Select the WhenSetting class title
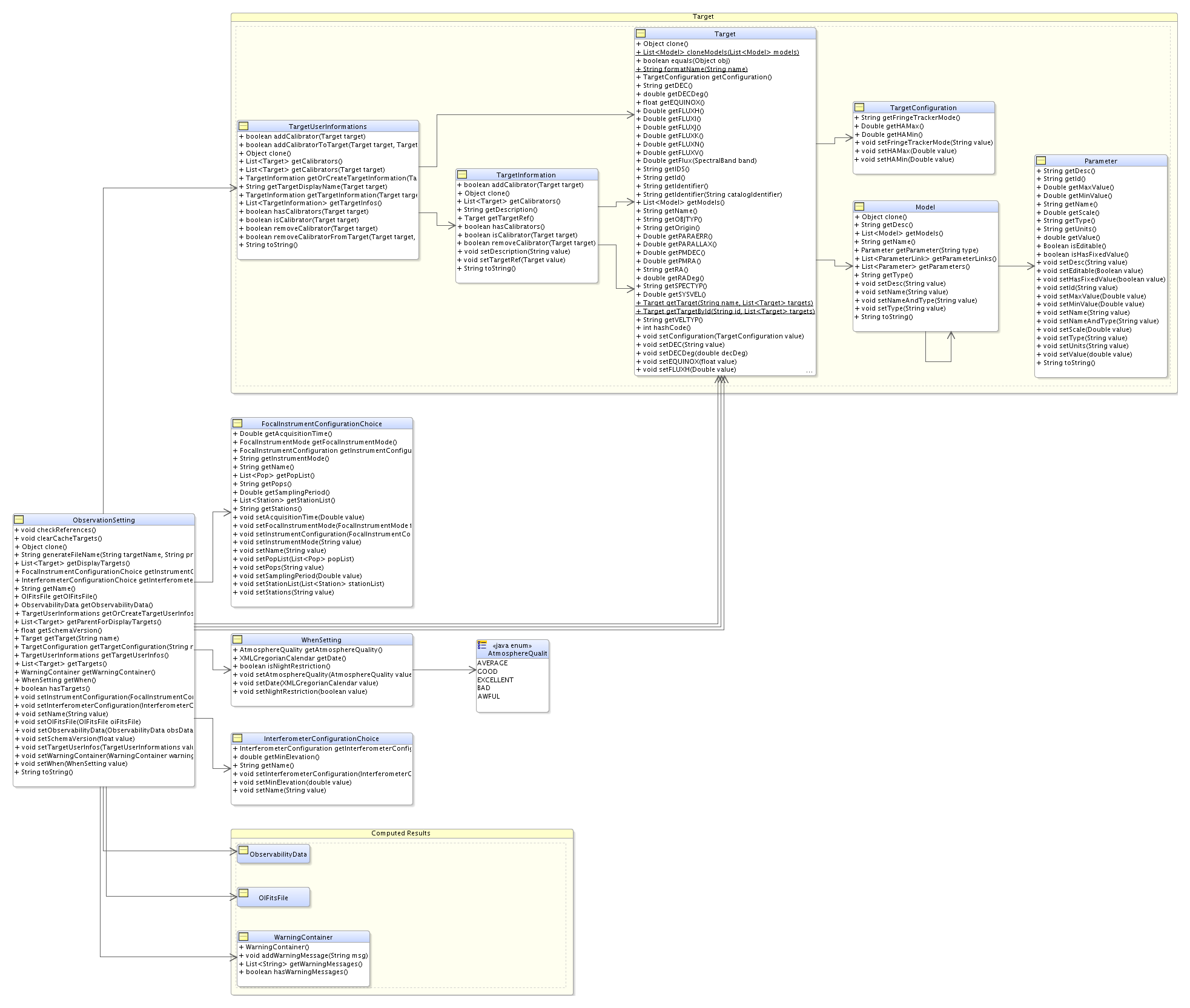Image resolution: width=1190 pixels, height=1008 pixels. pyautogui.click(x=322, y=640)
